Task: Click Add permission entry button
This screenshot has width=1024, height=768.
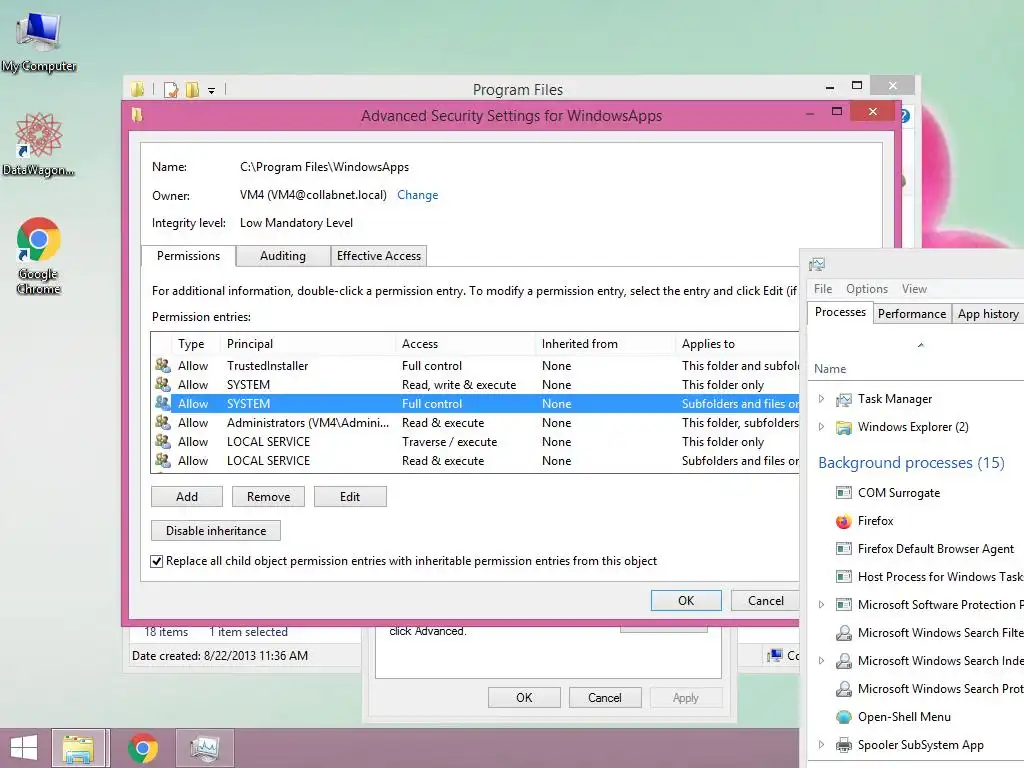Action: pyautogui.click(x=187, y=497)
